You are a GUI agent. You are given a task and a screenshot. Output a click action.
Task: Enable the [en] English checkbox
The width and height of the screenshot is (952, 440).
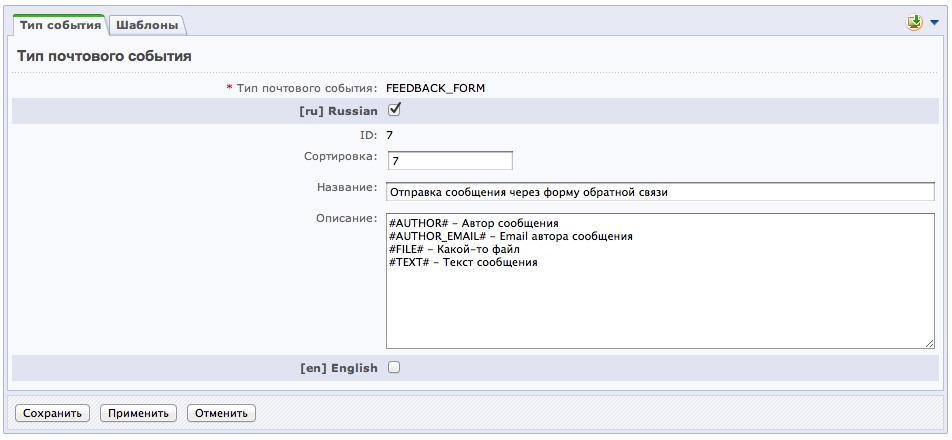394,367
